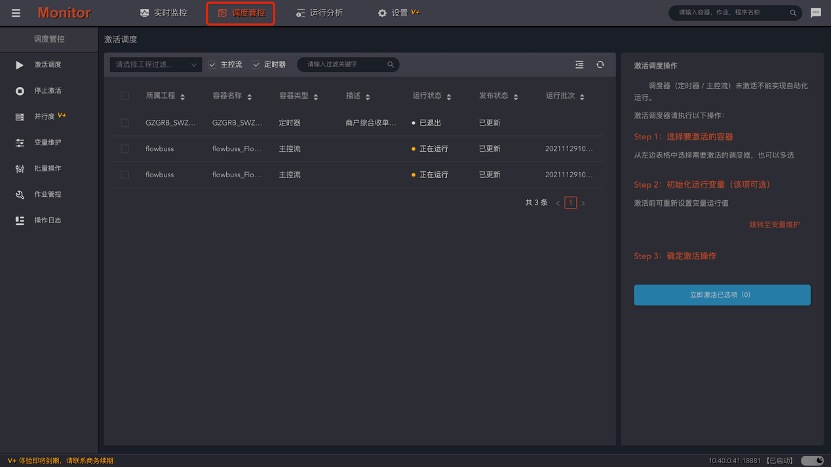832x468 pixels.
Task: Open 批量操作 icon in sidebar
Action: [20, 169]
